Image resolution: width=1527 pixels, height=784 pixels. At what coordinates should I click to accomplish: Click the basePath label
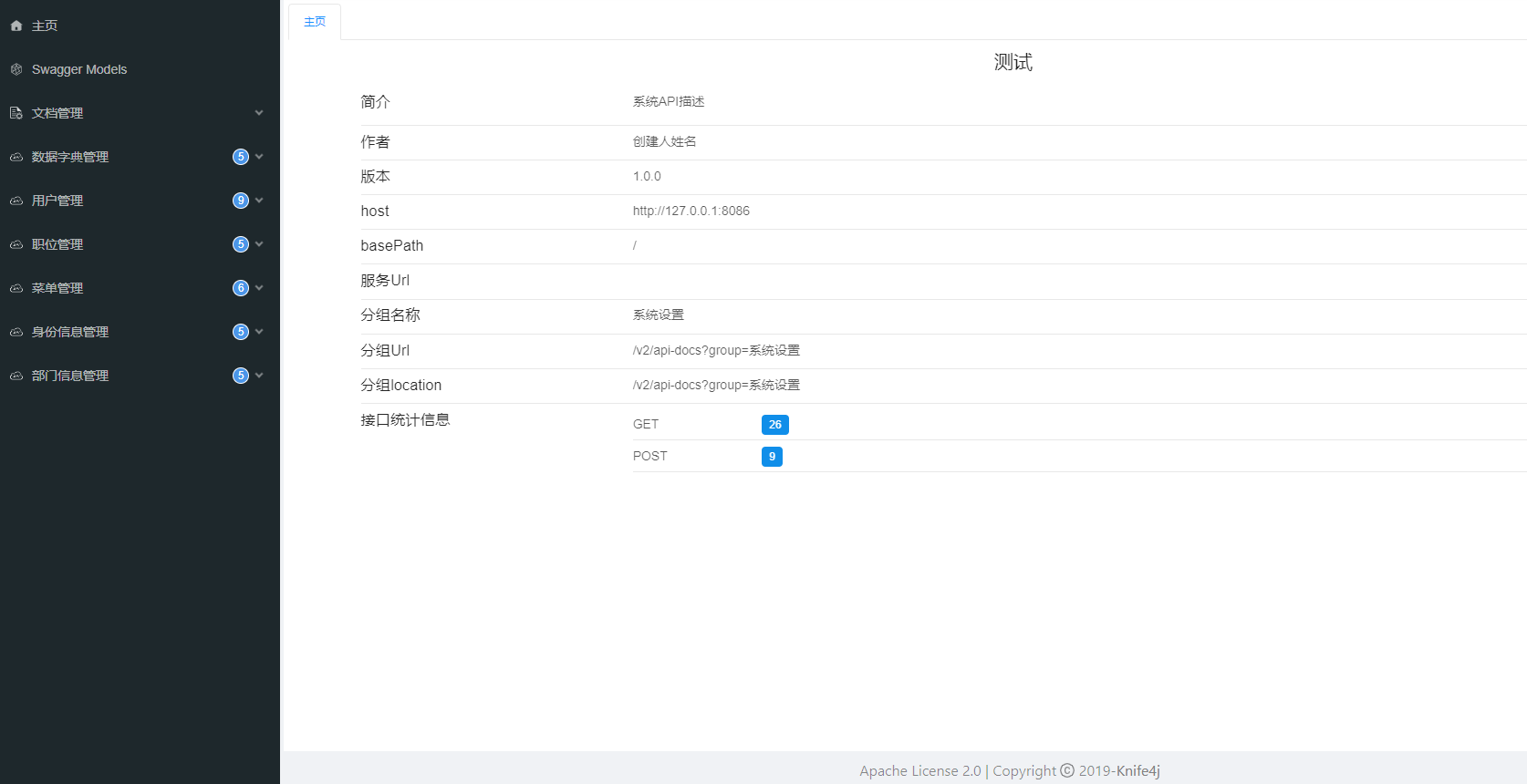pos(392,245)
